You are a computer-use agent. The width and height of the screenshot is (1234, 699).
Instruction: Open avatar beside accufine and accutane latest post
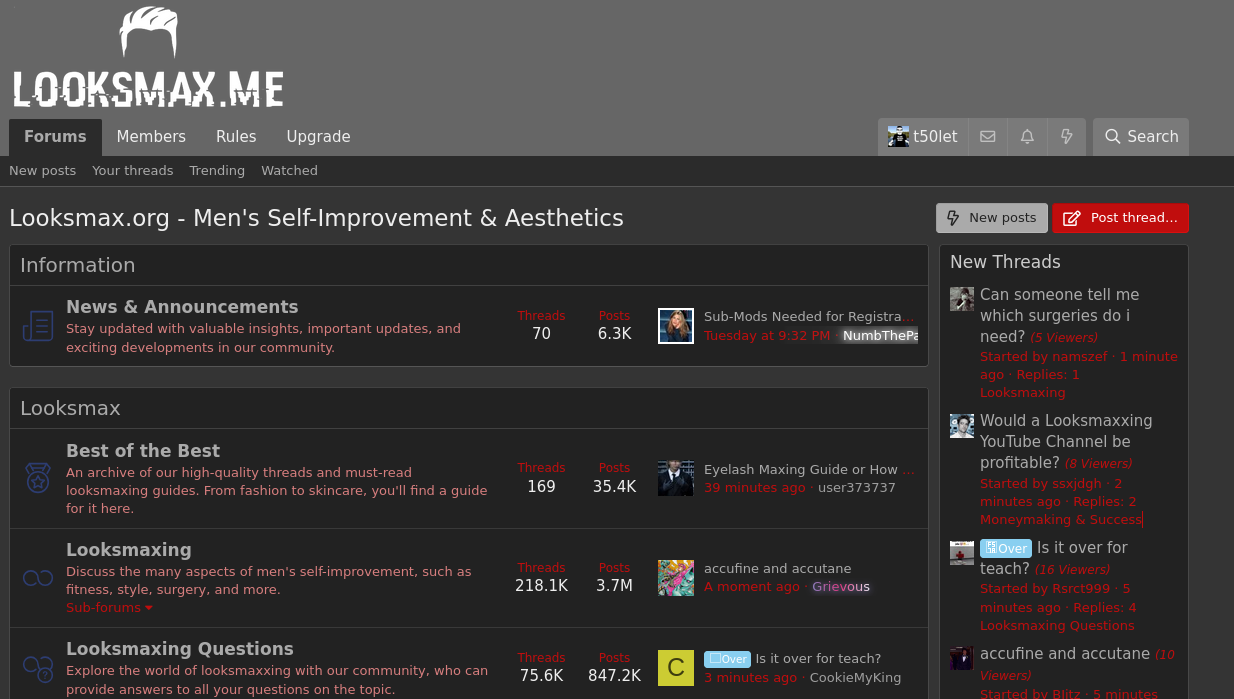676,578
